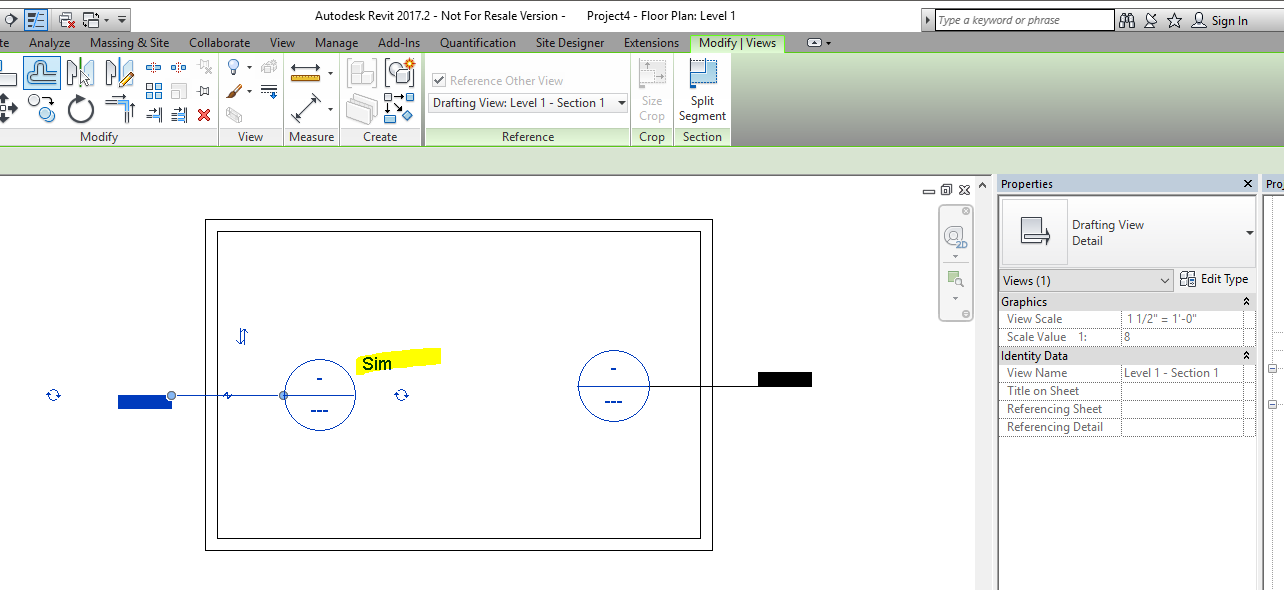Switch to the View ribbon tab

pos(281,42)
